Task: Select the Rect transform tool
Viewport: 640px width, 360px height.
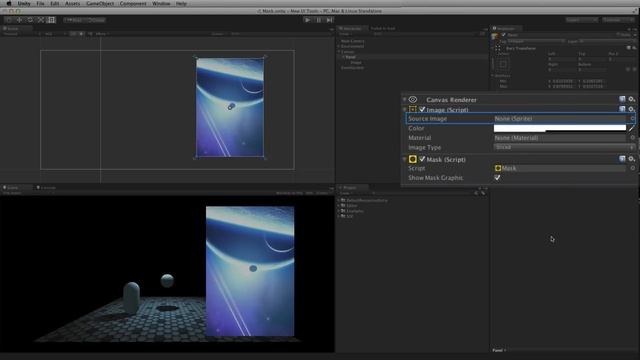Action: pos(51,20)
